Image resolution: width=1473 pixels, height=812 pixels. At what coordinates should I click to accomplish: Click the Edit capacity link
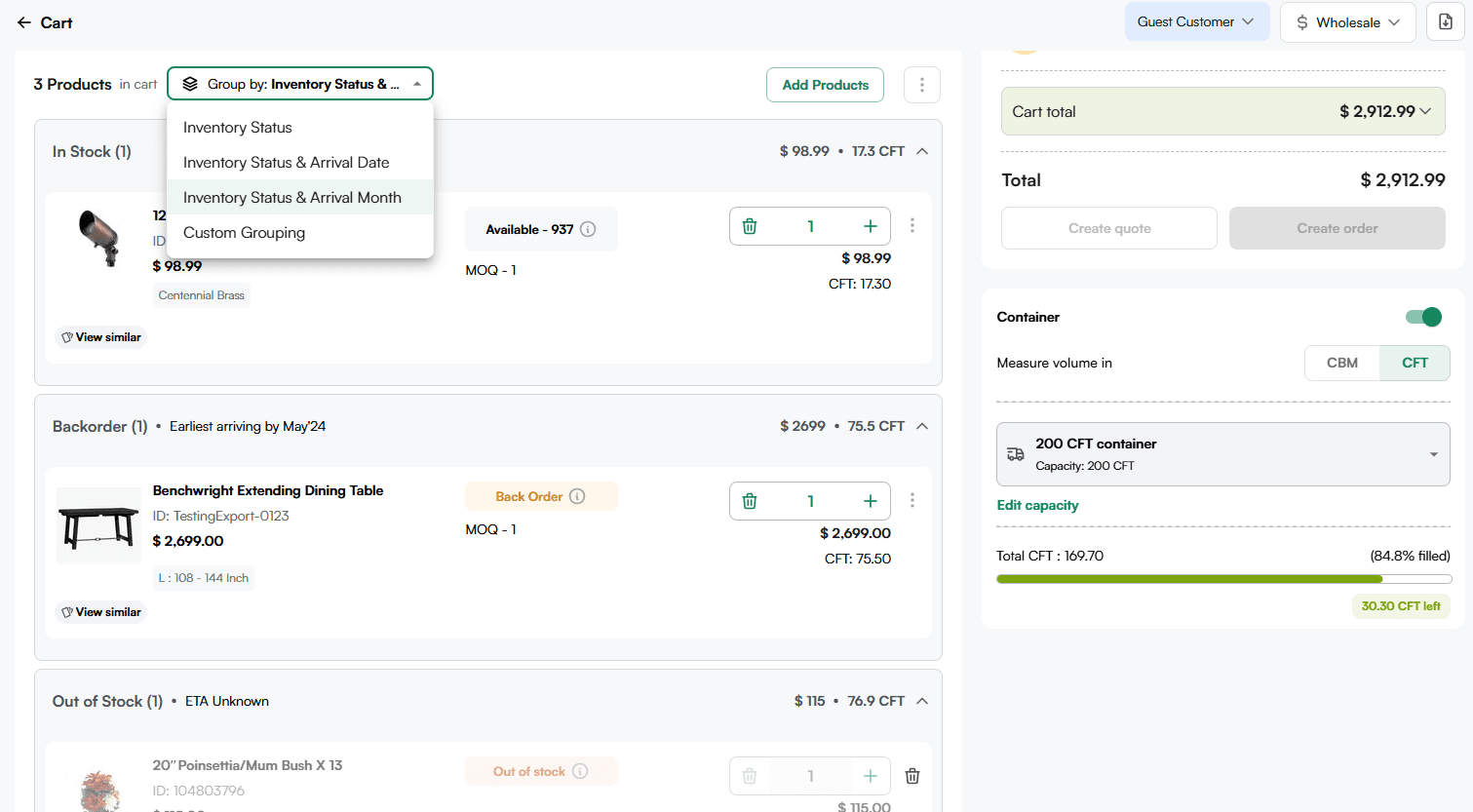pyautogui.click(x=1037, y=505)
